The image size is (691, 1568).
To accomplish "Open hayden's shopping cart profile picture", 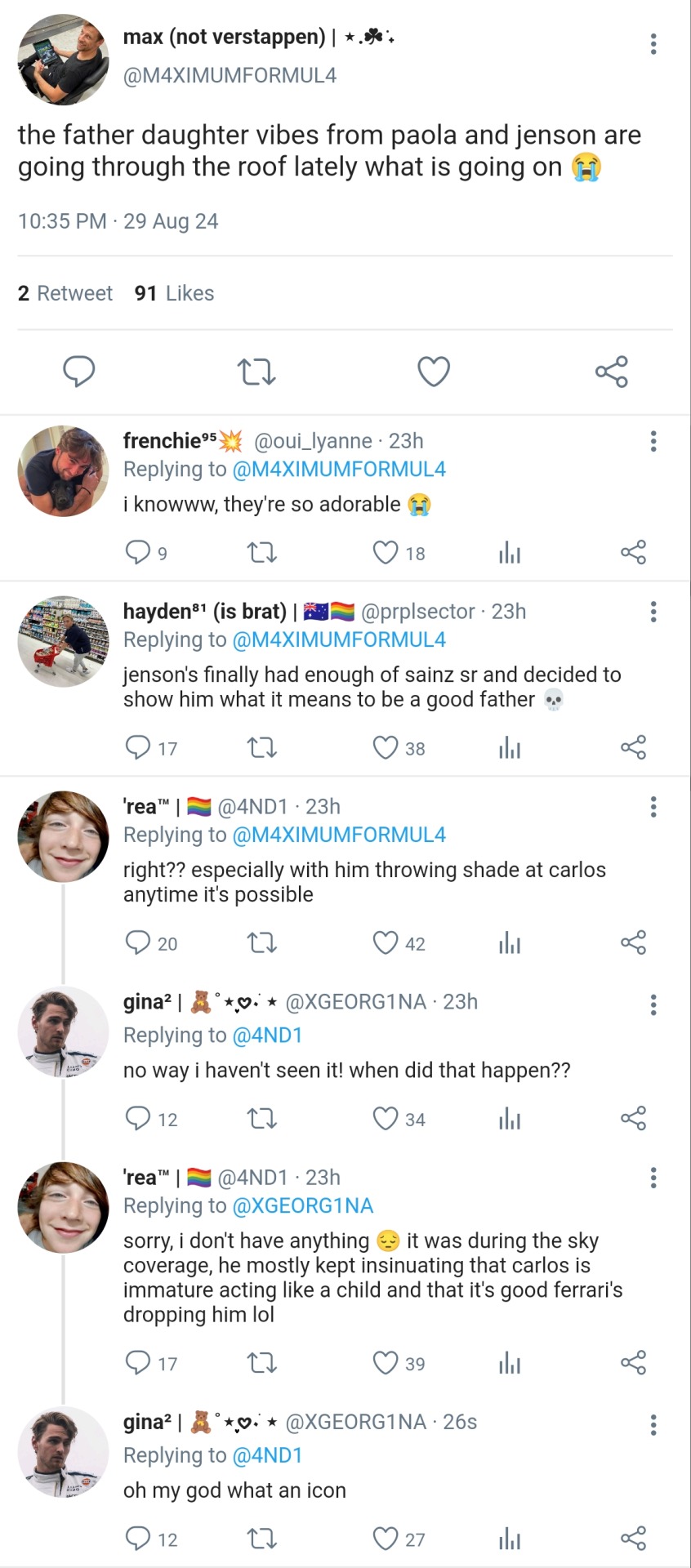I will point(63,641).
